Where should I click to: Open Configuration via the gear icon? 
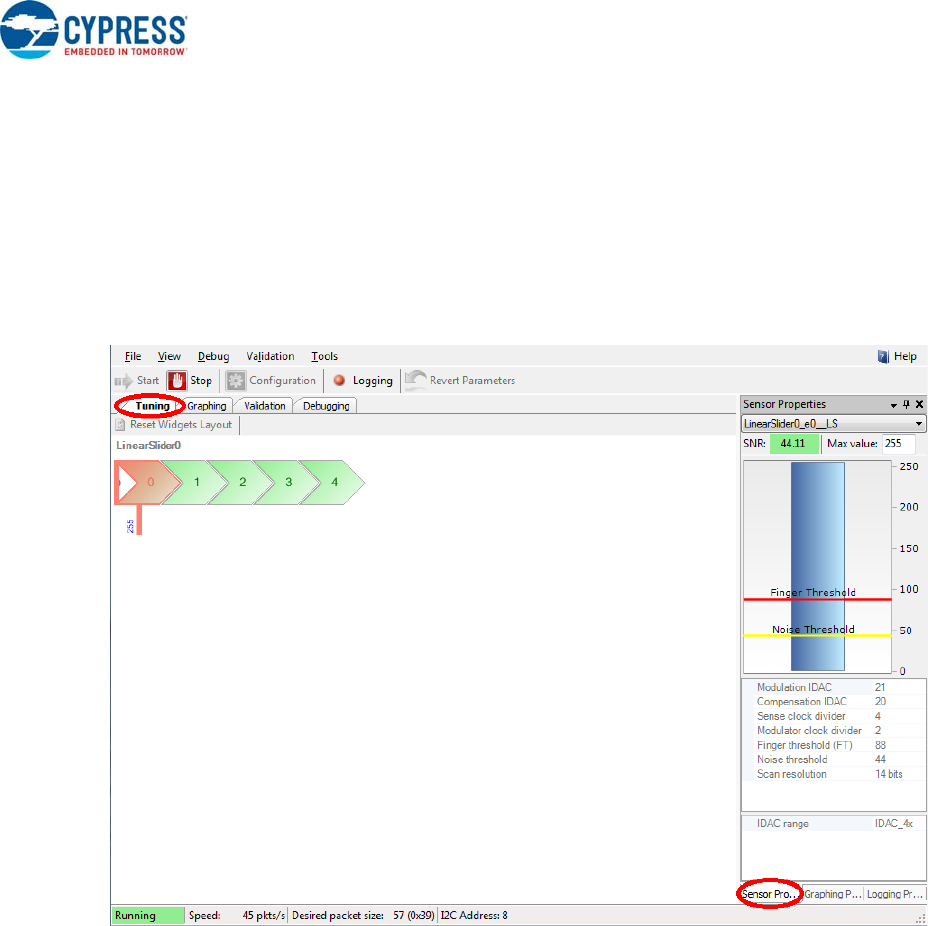coord(236,381)
